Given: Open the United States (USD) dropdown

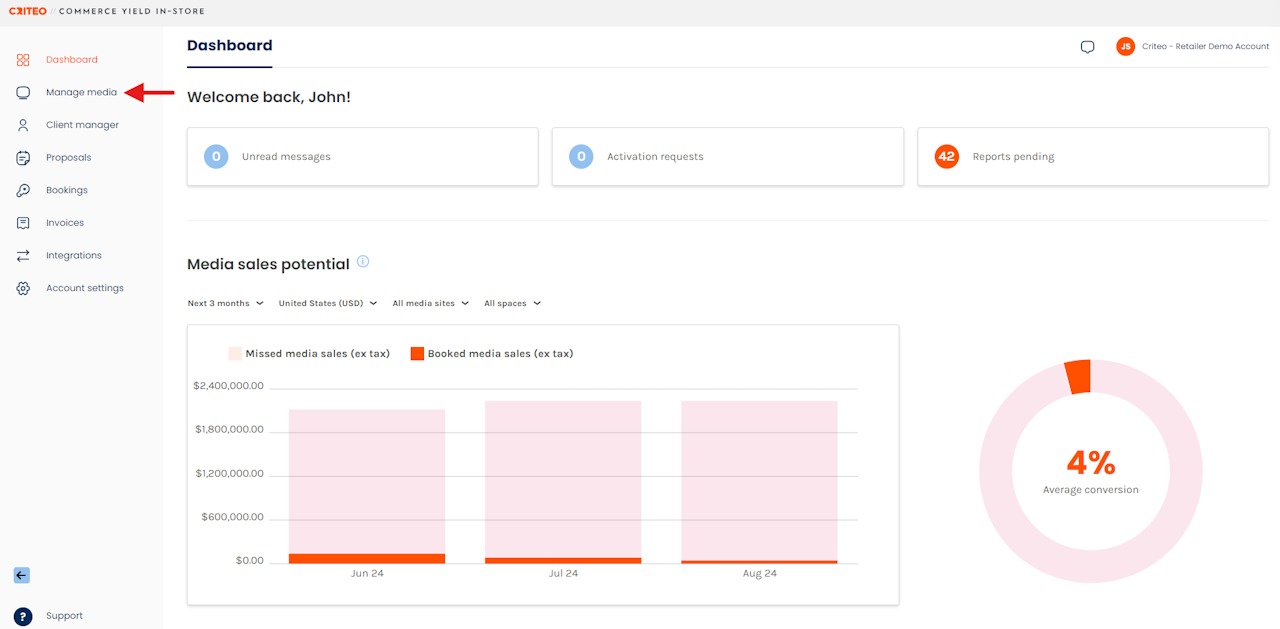Looking at the screenshot, I should pos(327,303).
